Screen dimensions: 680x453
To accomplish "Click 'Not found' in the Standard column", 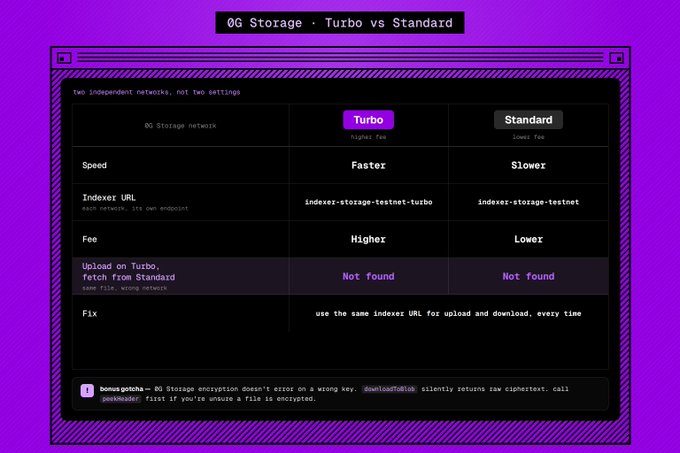I will 528,277.
